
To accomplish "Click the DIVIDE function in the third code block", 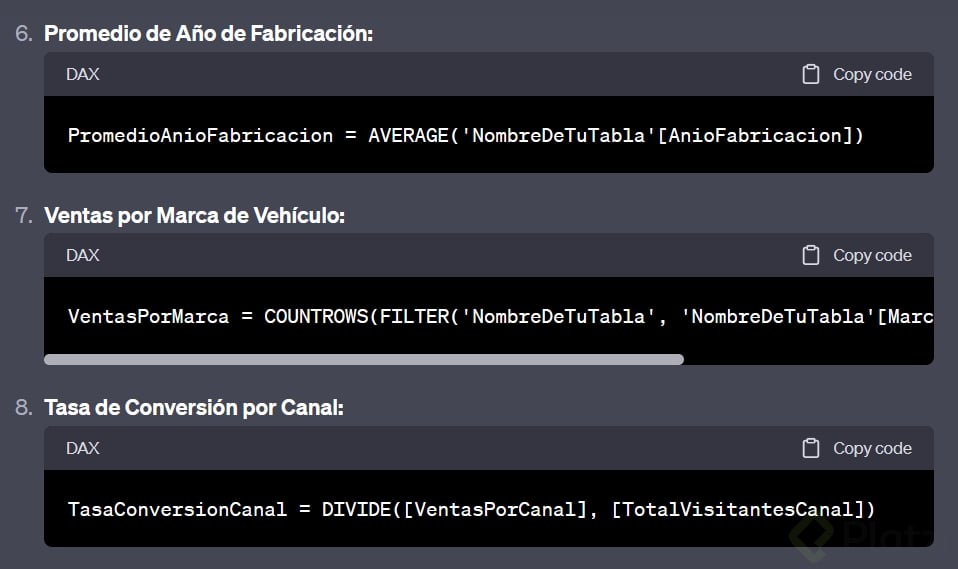I will [356, 509].
